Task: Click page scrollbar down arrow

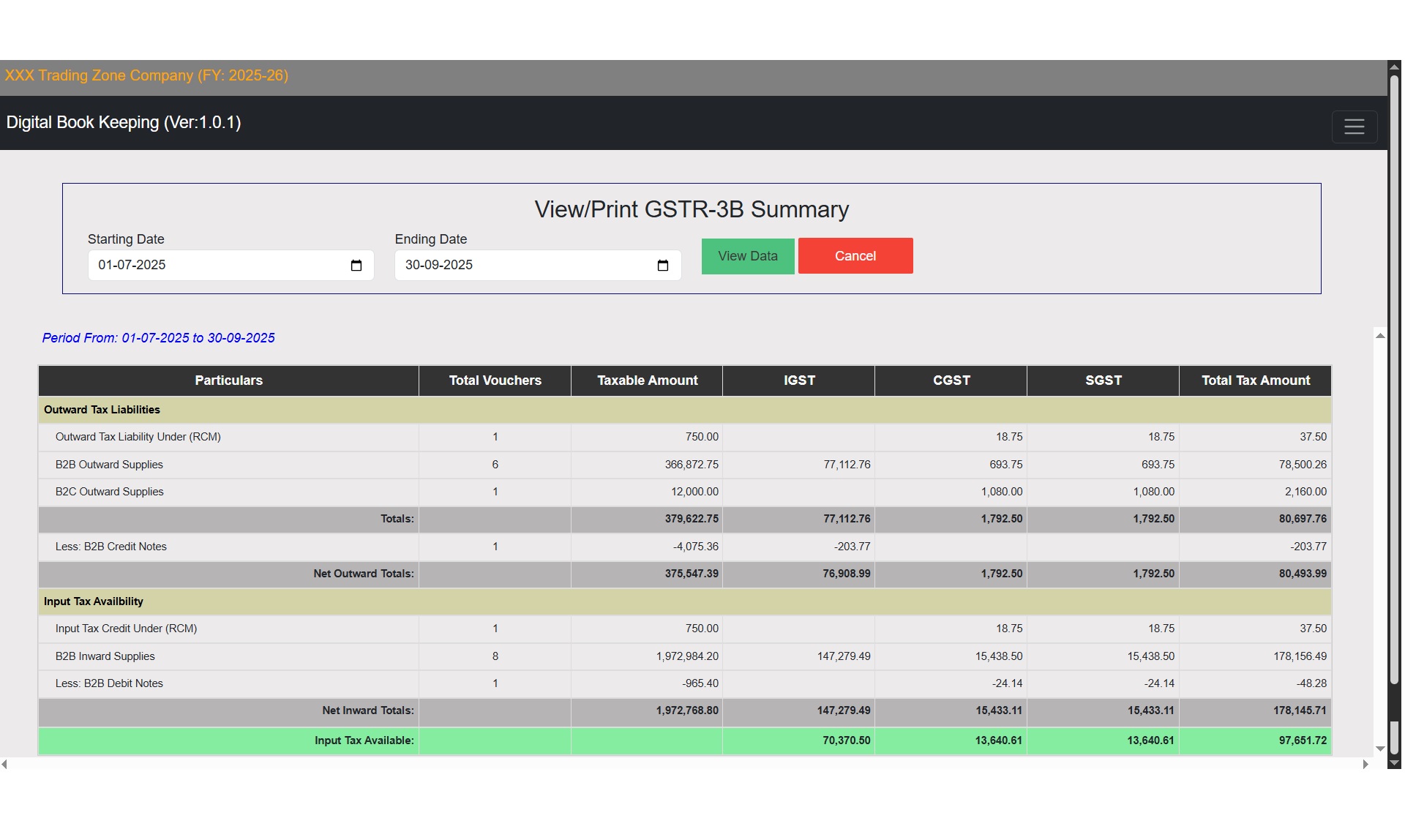Action: pyautogui.click(x=1395, y=763)
